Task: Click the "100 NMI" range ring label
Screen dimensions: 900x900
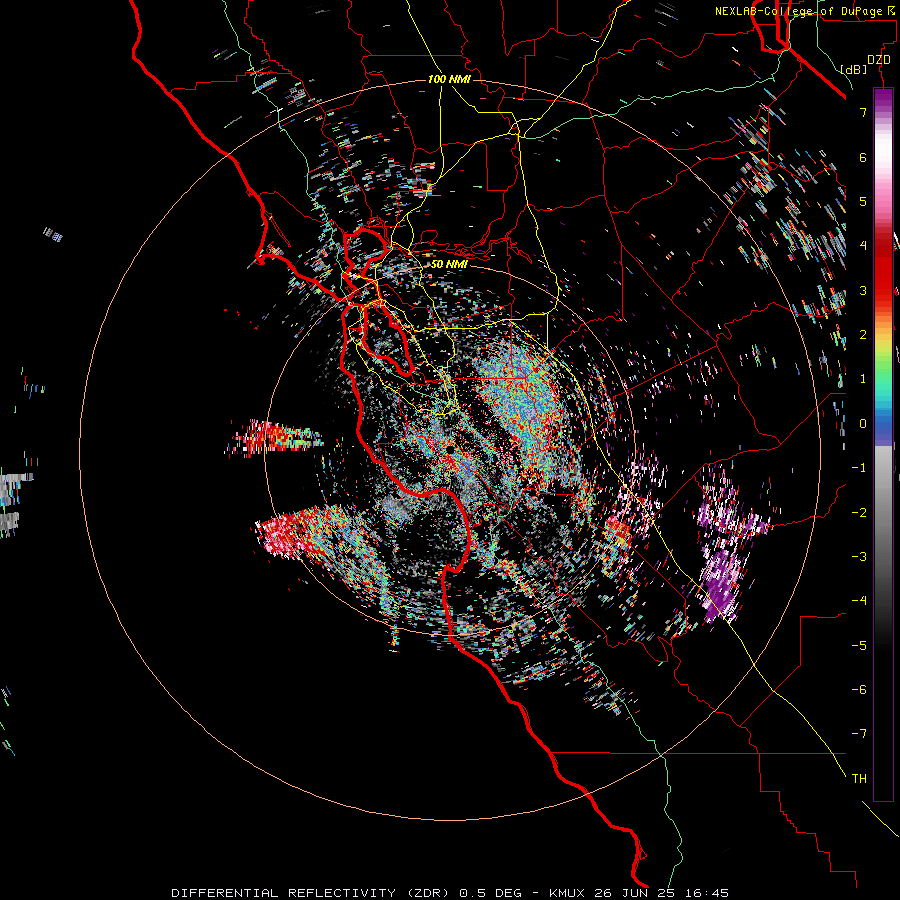Action: coord(449,79)
